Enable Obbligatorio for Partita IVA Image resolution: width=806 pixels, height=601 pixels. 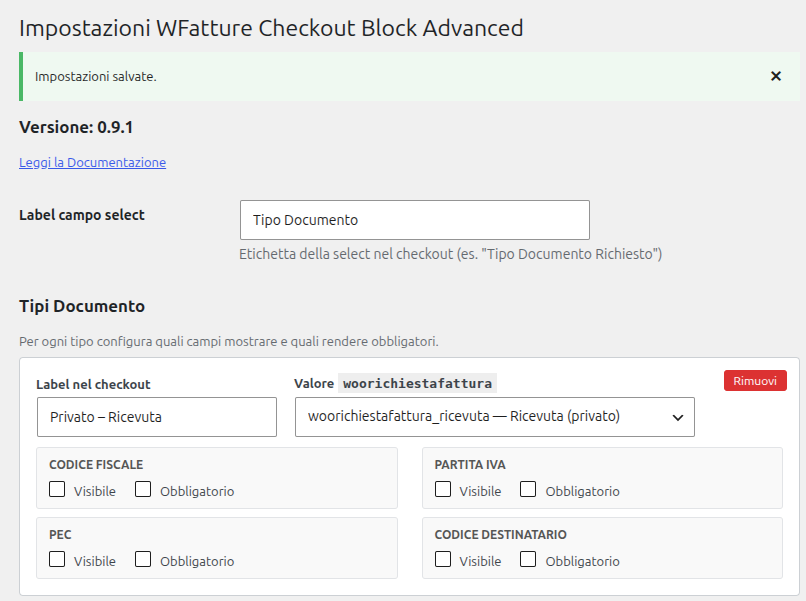528,489
